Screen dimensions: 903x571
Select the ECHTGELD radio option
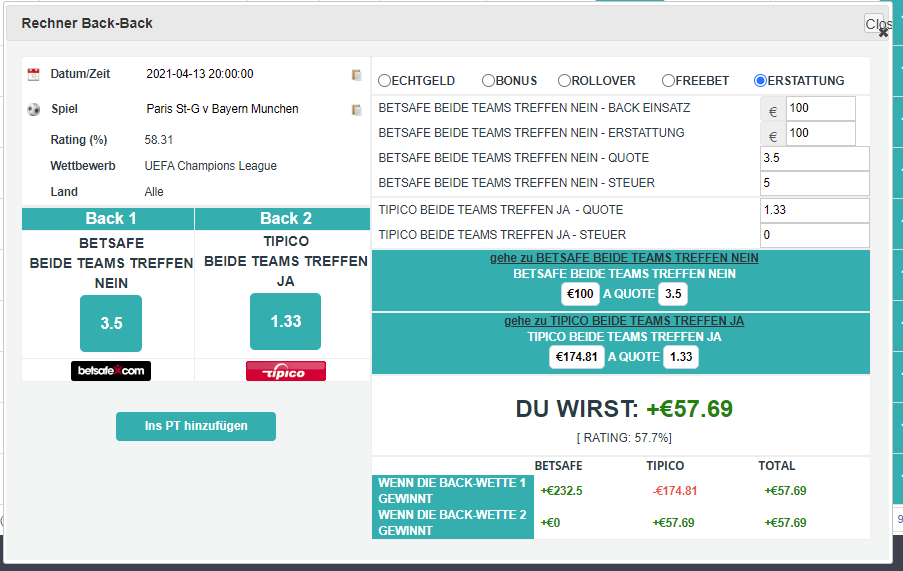(x=384, y=81)
